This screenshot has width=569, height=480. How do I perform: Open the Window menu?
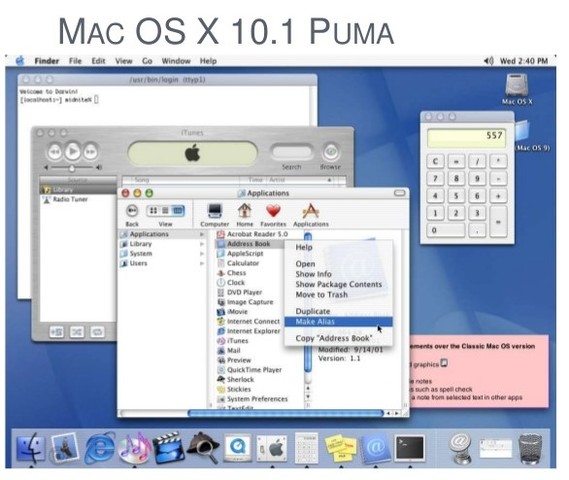pos(176,61)
